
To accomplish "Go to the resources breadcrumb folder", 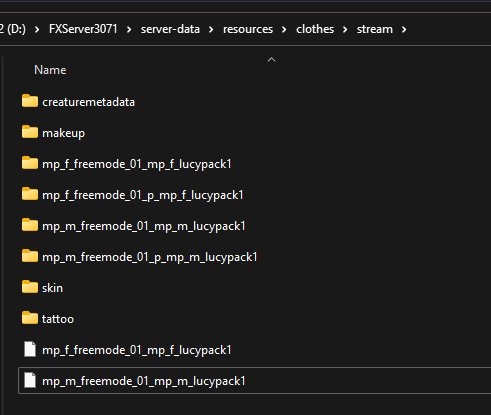I will (x=248, y=29).
